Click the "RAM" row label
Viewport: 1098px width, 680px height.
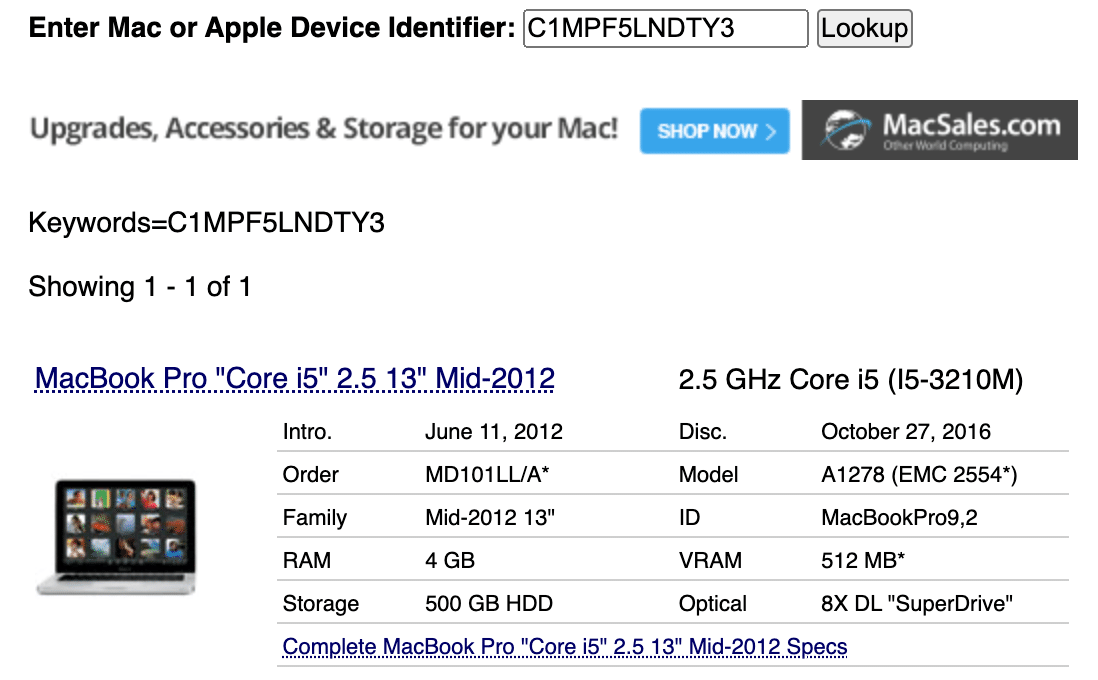tap(307, 560)
